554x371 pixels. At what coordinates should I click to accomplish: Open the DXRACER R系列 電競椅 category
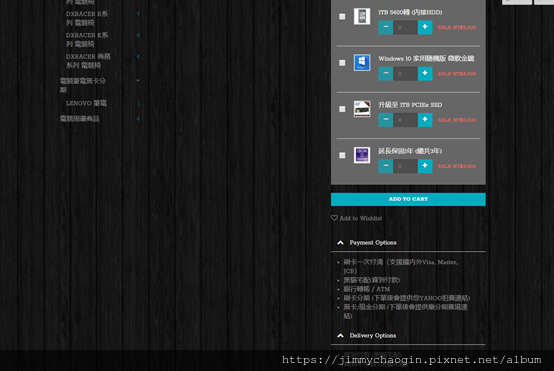pyautogui.click(x=87, y=18)
